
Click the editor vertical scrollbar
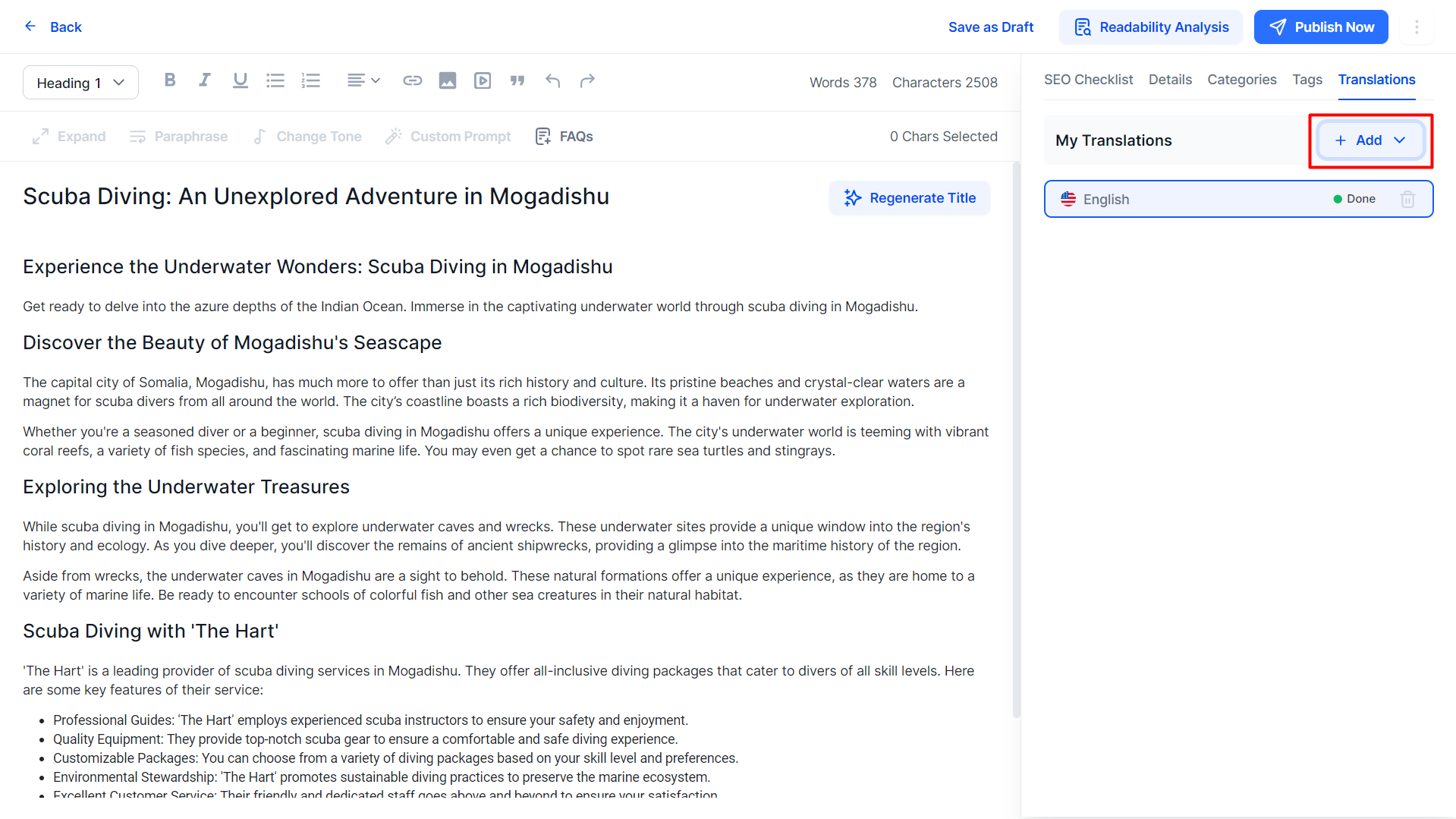1016,439
